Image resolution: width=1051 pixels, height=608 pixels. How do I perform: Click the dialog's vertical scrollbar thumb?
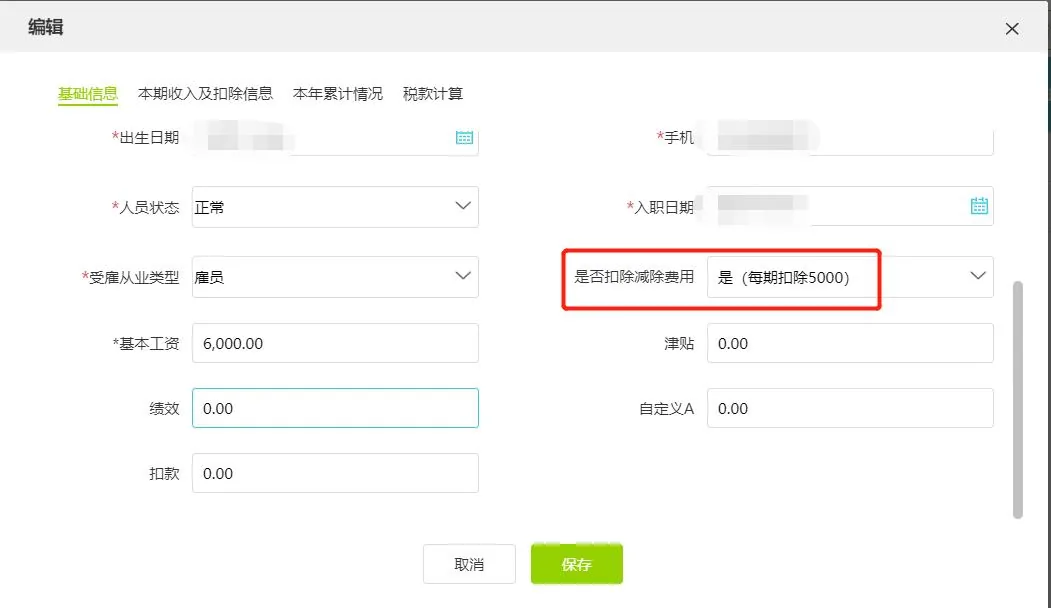coord(1017,400)
